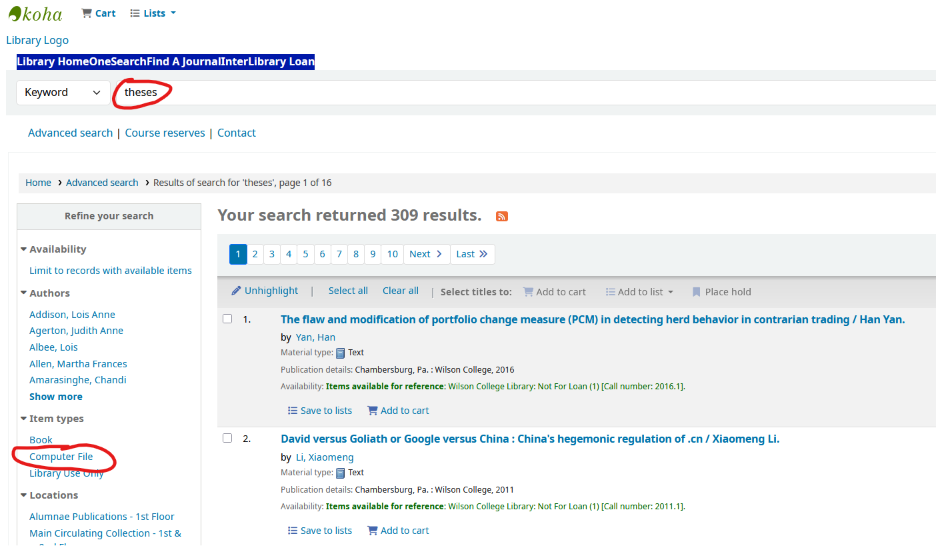The height and width of the screenshot is (546, 936).
Task: Click the Library Home navigation item
Action: [53, 61]
